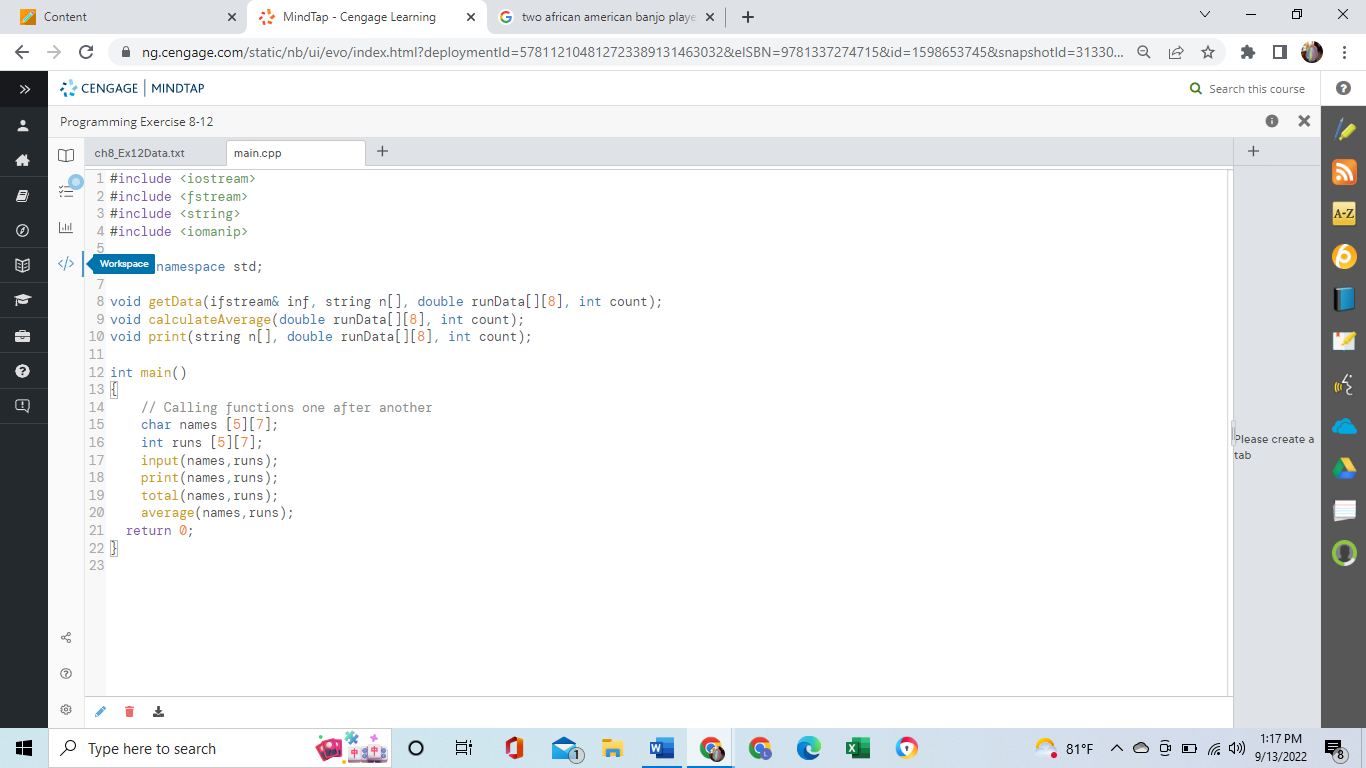Open the Google Drive app icon

[x=1344, y=468]
